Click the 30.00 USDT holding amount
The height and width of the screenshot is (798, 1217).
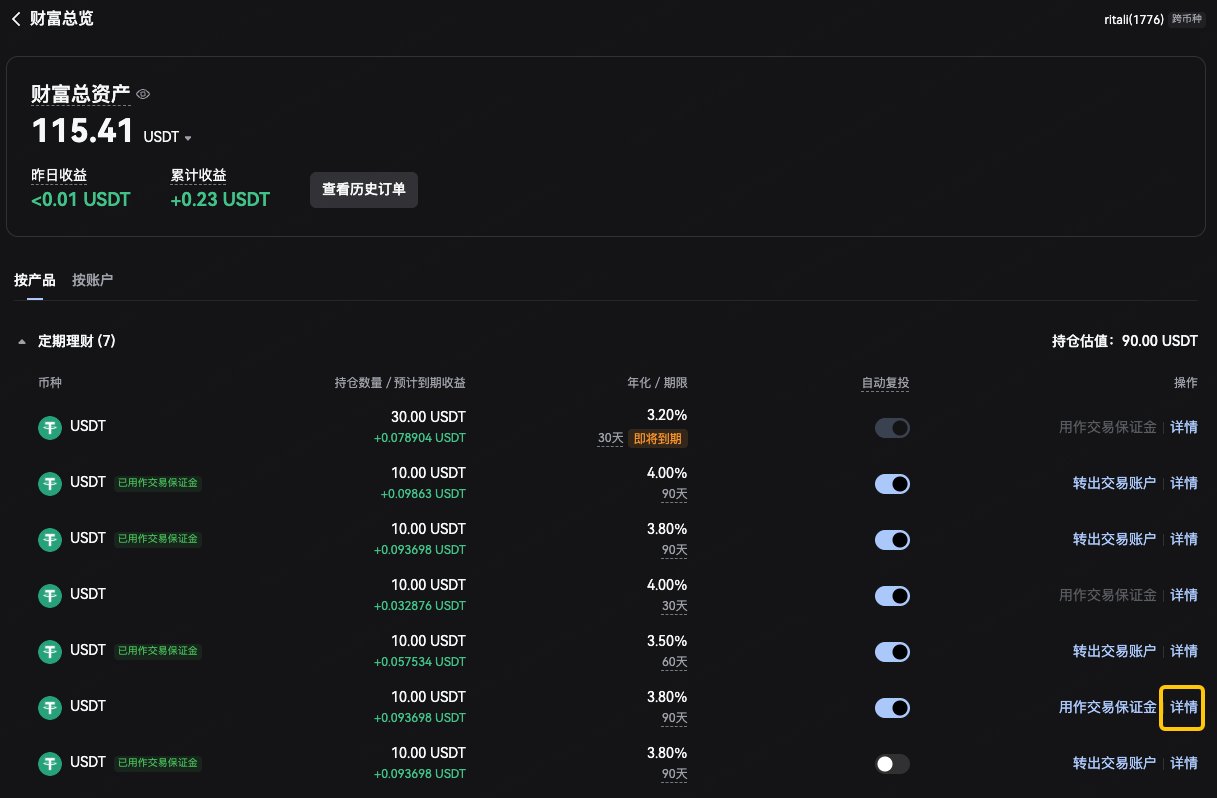428,416
